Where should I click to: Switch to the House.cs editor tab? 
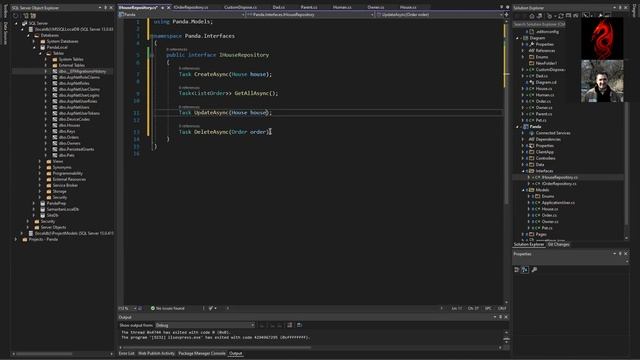408,7
